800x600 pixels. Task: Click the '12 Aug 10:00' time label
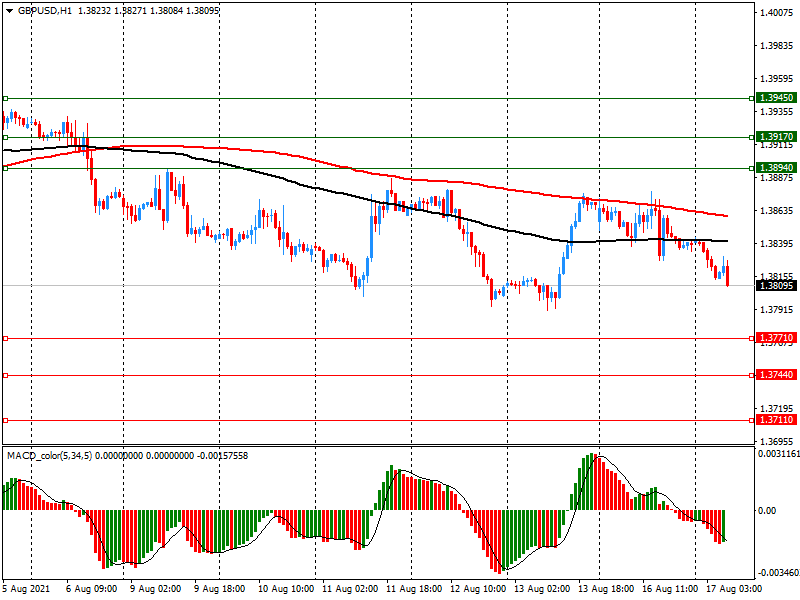click(x=478, y=589)
